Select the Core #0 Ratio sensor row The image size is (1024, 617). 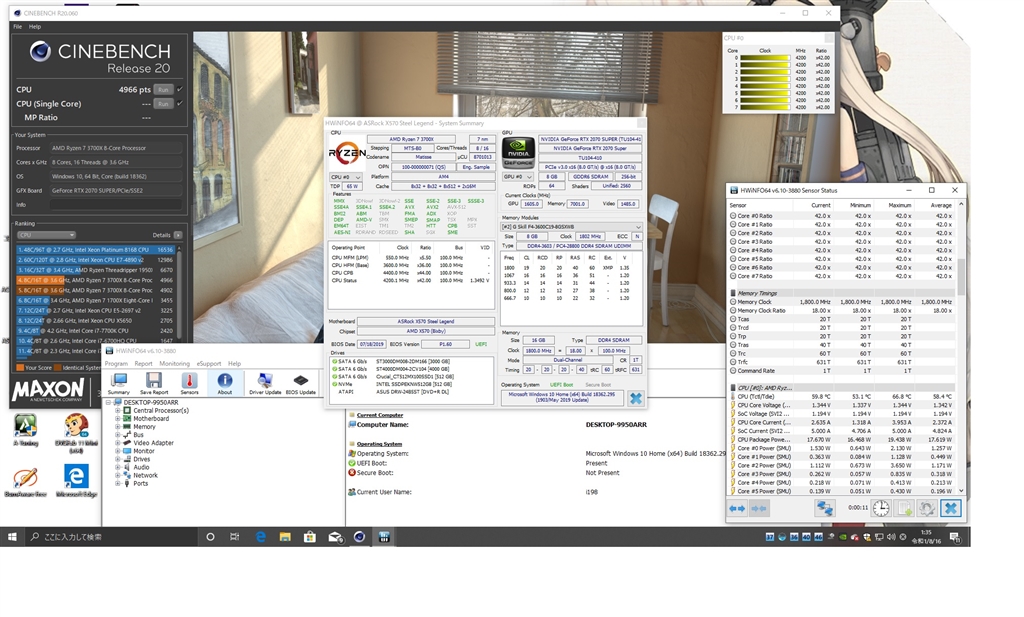click(x=842, y=215)
